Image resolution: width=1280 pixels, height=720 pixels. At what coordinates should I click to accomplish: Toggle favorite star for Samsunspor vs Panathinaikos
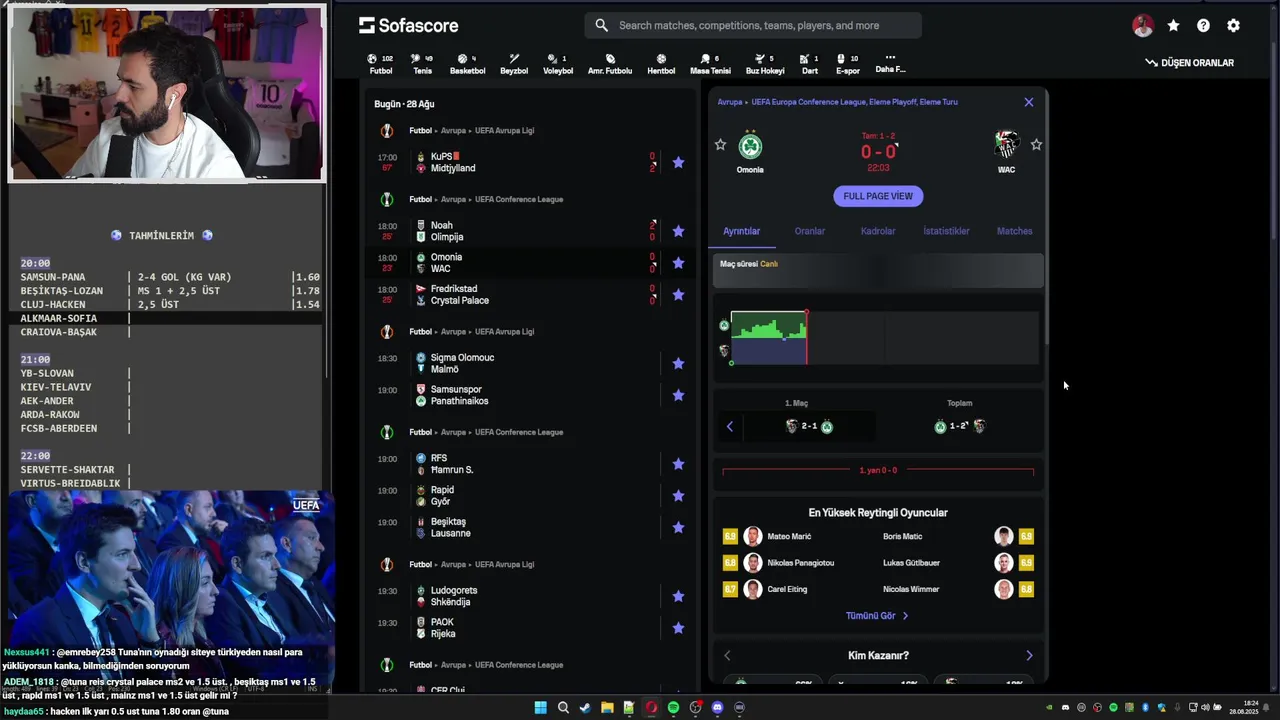point(678,395)
